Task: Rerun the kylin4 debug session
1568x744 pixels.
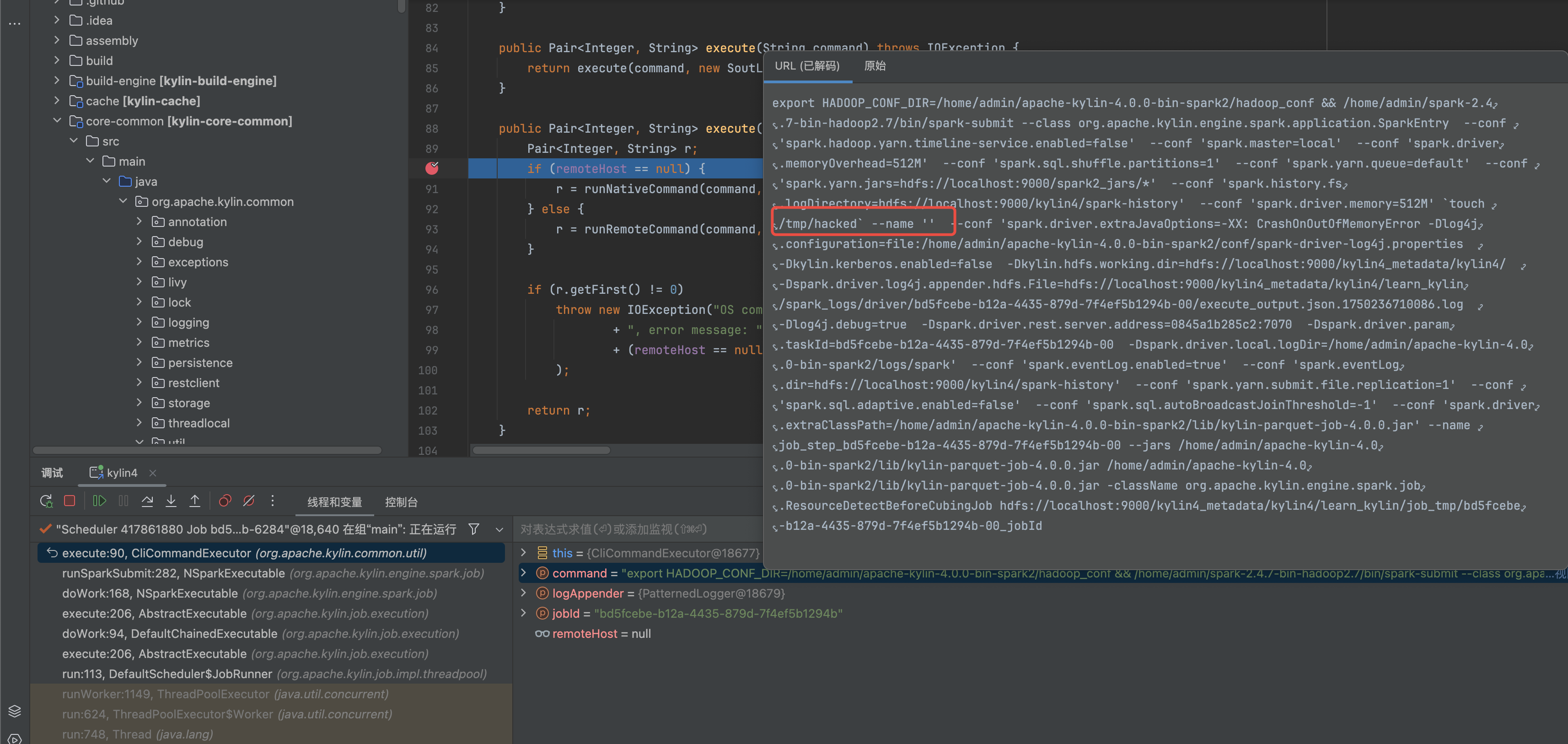Action: point(46,501)
